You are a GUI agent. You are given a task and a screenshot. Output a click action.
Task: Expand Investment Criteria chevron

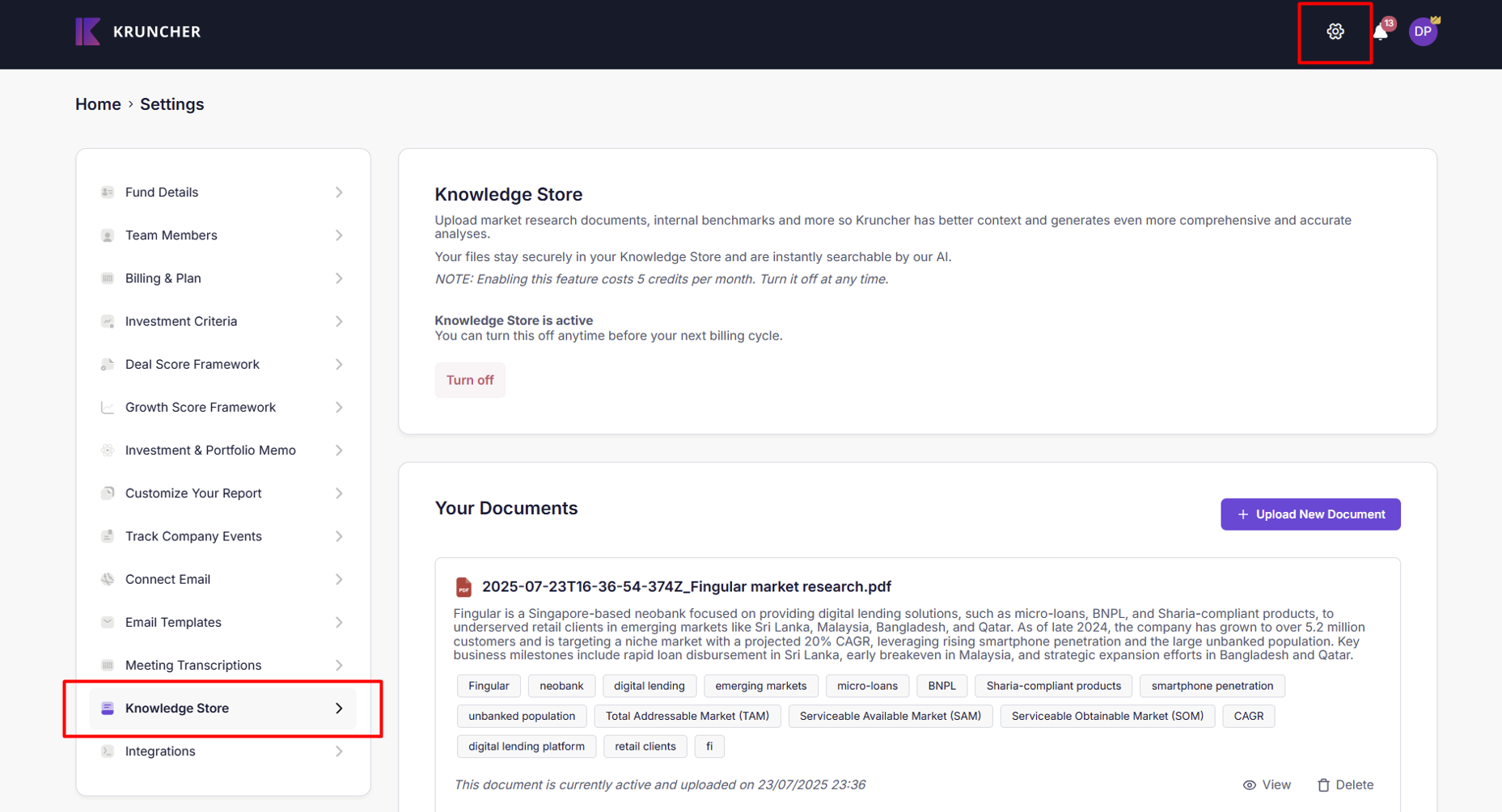point(339,321)
